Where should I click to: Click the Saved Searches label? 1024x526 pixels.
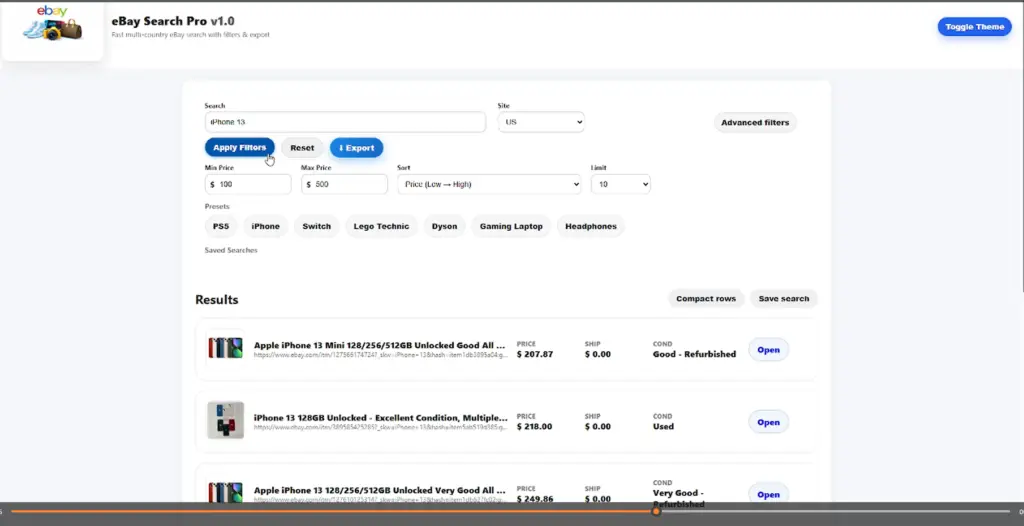point(231,250)
